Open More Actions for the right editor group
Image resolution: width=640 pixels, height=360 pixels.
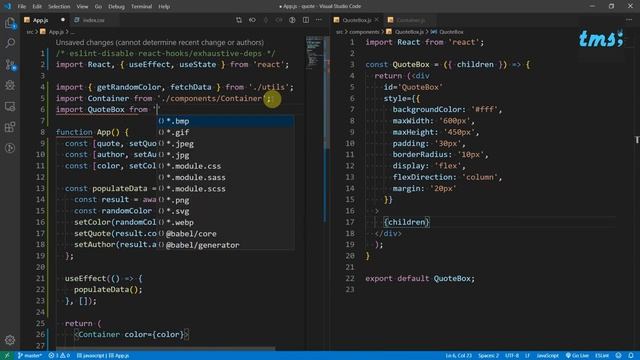point(629,20)
